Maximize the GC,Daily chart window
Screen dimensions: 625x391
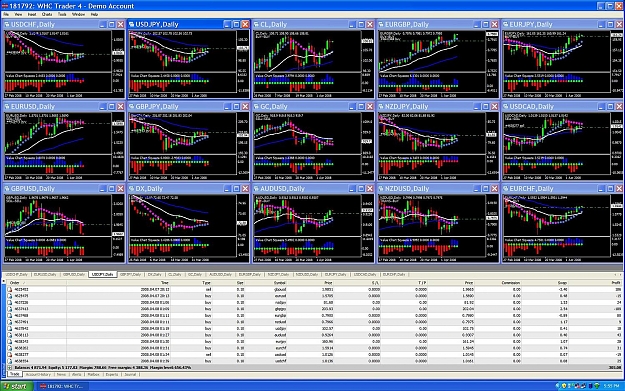tap(361, 106)
